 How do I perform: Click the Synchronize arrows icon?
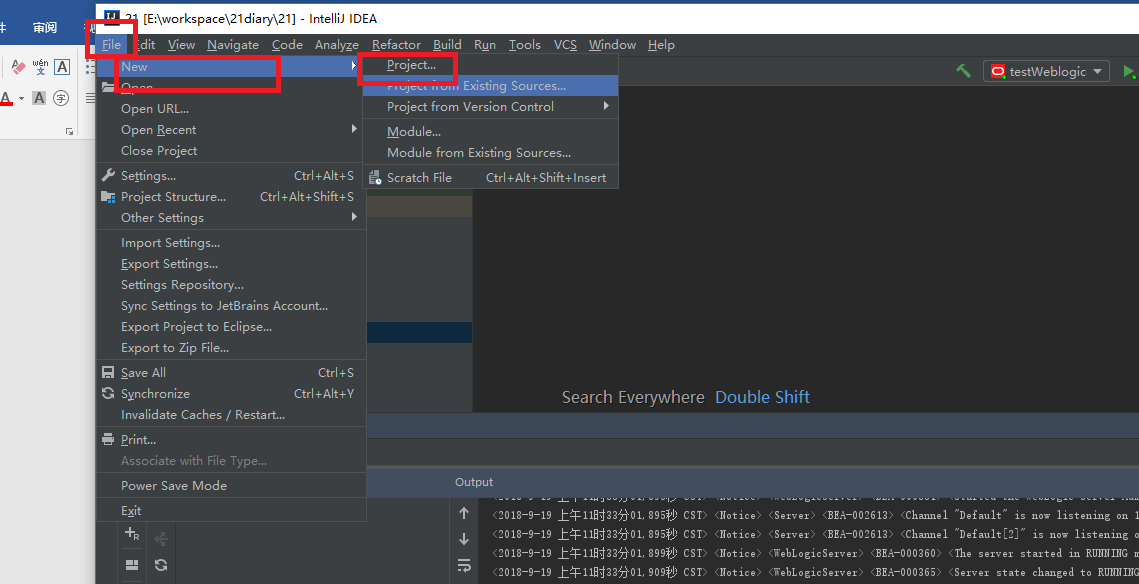[108, 393]
